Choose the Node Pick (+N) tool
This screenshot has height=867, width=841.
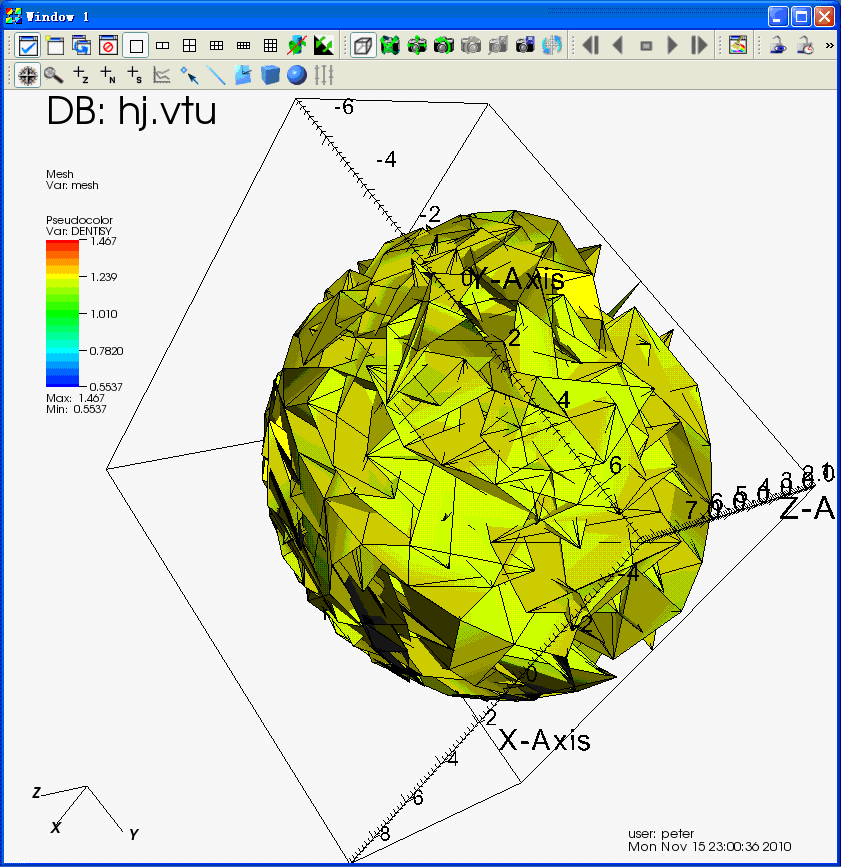coord(108,75)
